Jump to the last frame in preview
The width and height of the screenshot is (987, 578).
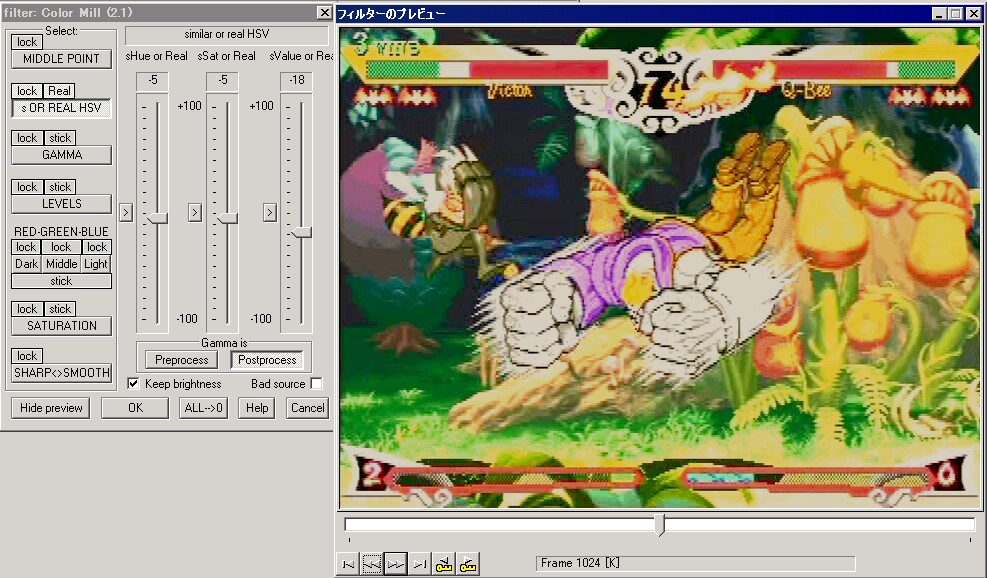(x=420, y=564)
